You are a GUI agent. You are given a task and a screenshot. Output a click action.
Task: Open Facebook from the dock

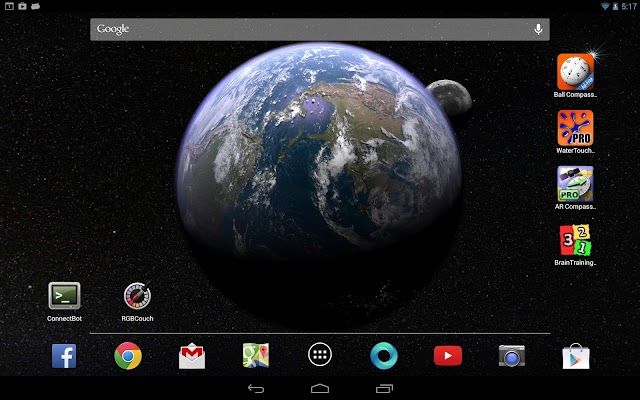click(64, 356)
